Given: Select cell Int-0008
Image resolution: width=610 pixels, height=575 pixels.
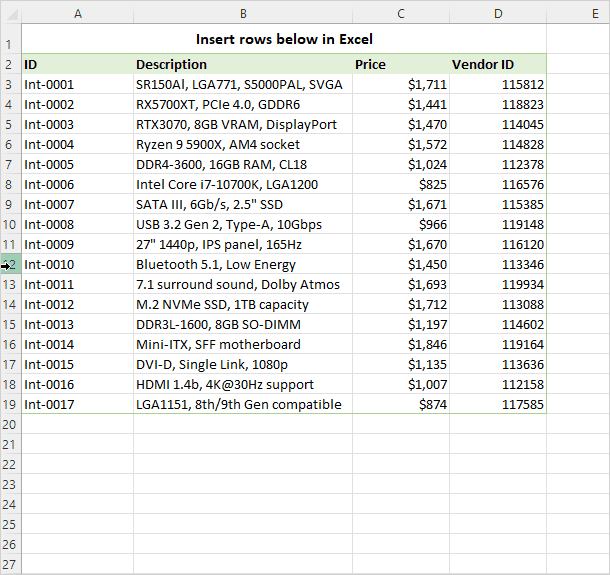Looking at the screenshot, I should [78, 224].
